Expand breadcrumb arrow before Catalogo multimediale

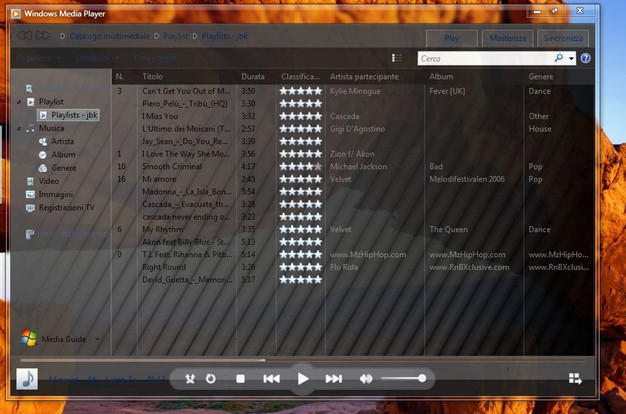(x=62, y=36)
